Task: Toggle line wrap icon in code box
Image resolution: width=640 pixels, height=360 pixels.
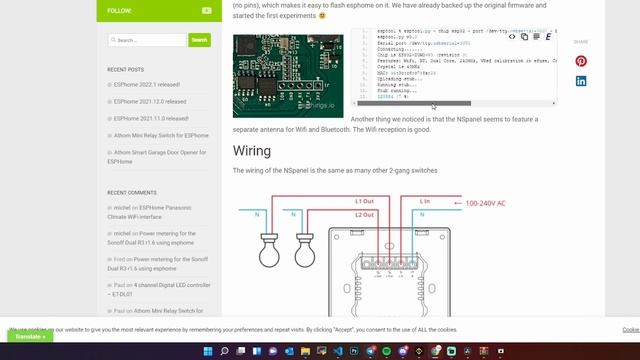Action: [x=536, y=37]
